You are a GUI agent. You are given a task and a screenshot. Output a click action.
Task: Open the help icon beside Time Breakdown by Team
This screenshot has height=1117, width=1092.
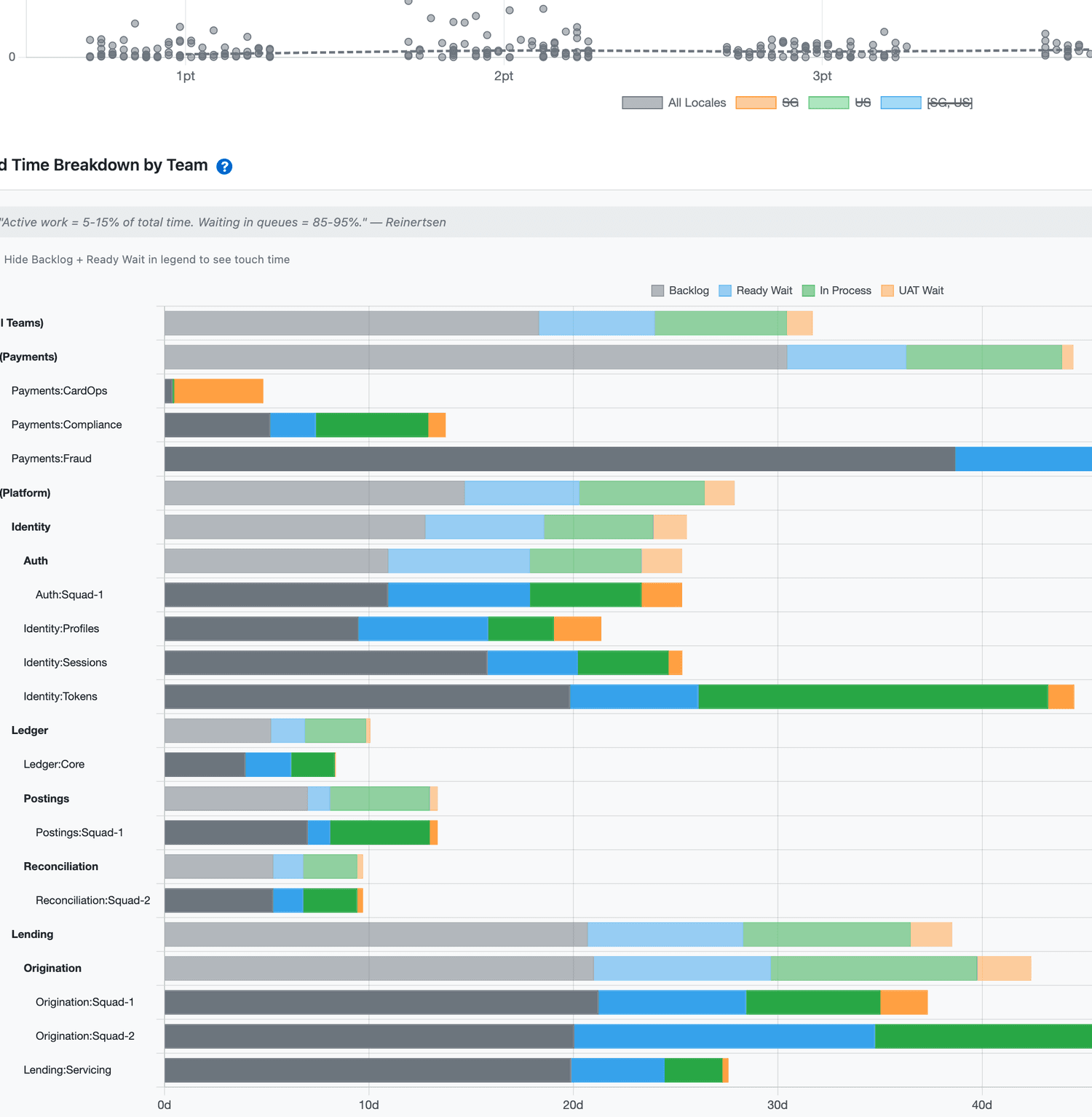tap(225, 166)
